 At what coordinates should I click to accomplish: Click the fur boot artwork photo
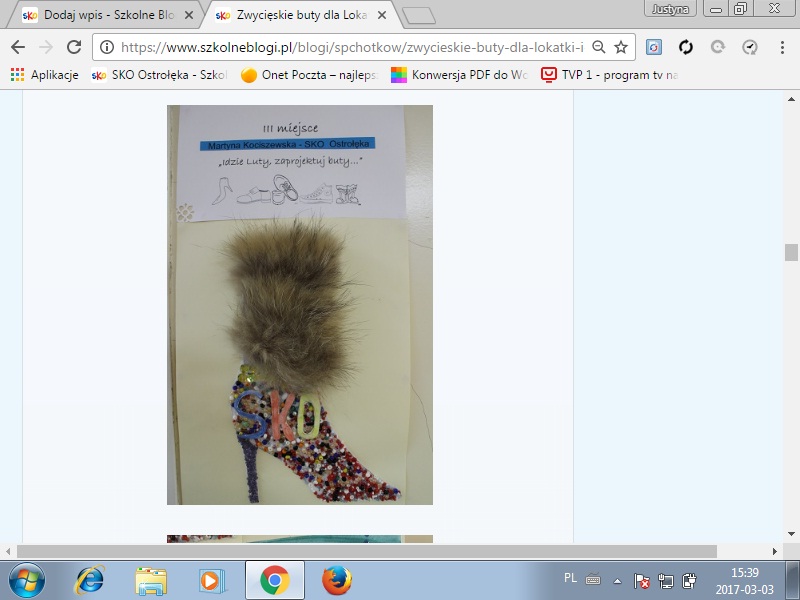(x=300, y=305)
